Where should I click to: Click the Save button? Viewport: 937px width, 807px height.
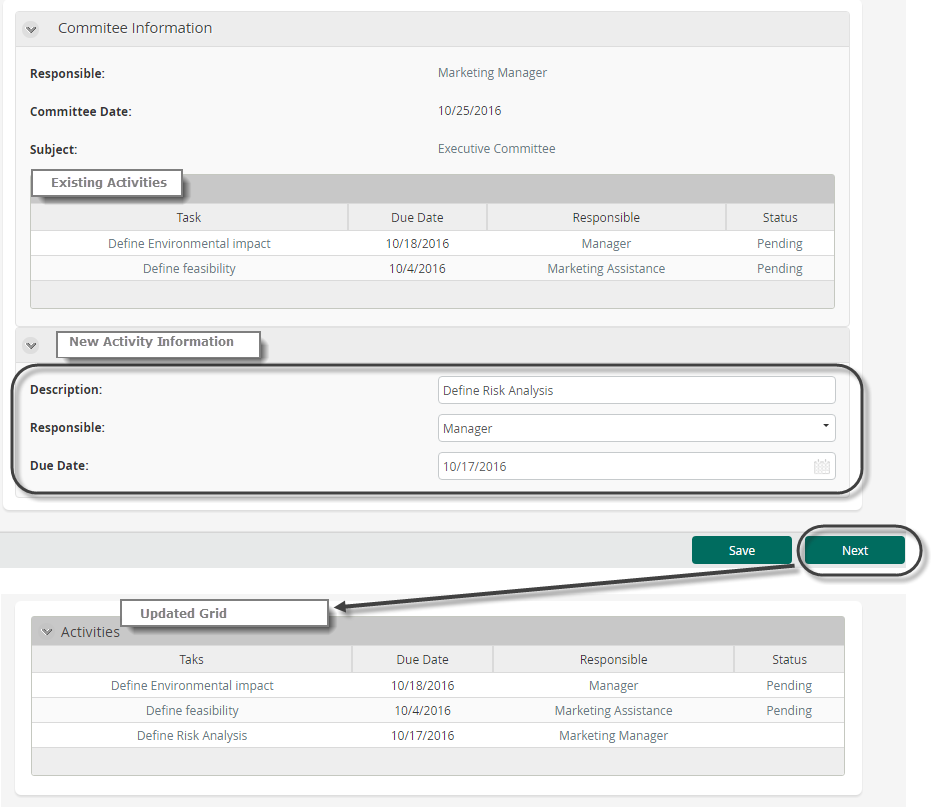[741, 550]
